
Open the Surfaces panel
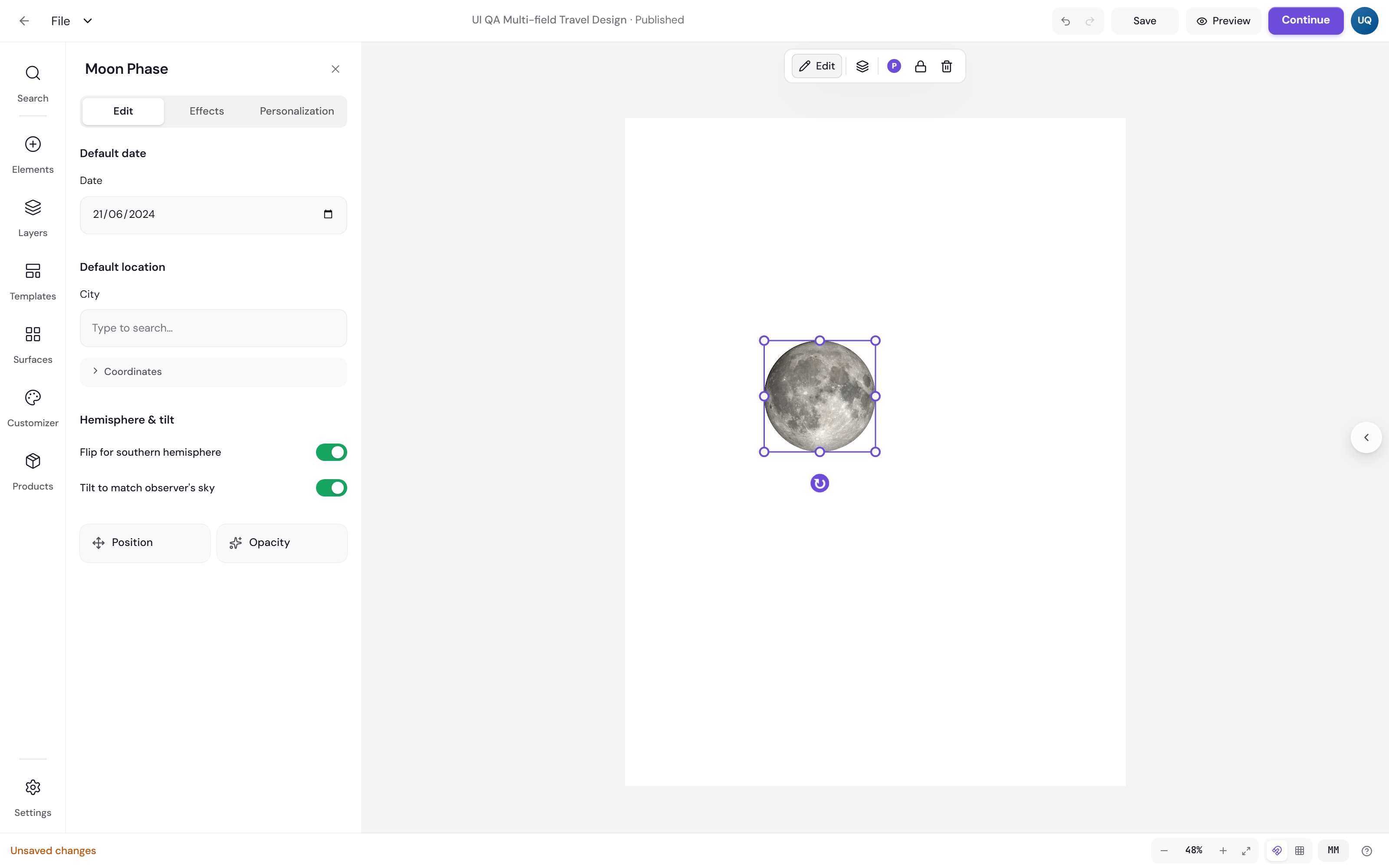click(33, 345)
